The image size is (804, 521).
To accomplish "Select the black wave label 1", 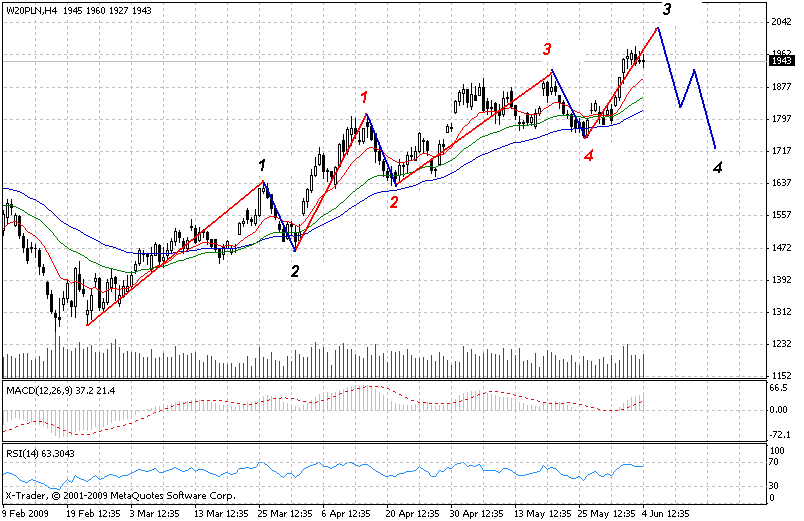I will 262,165.
